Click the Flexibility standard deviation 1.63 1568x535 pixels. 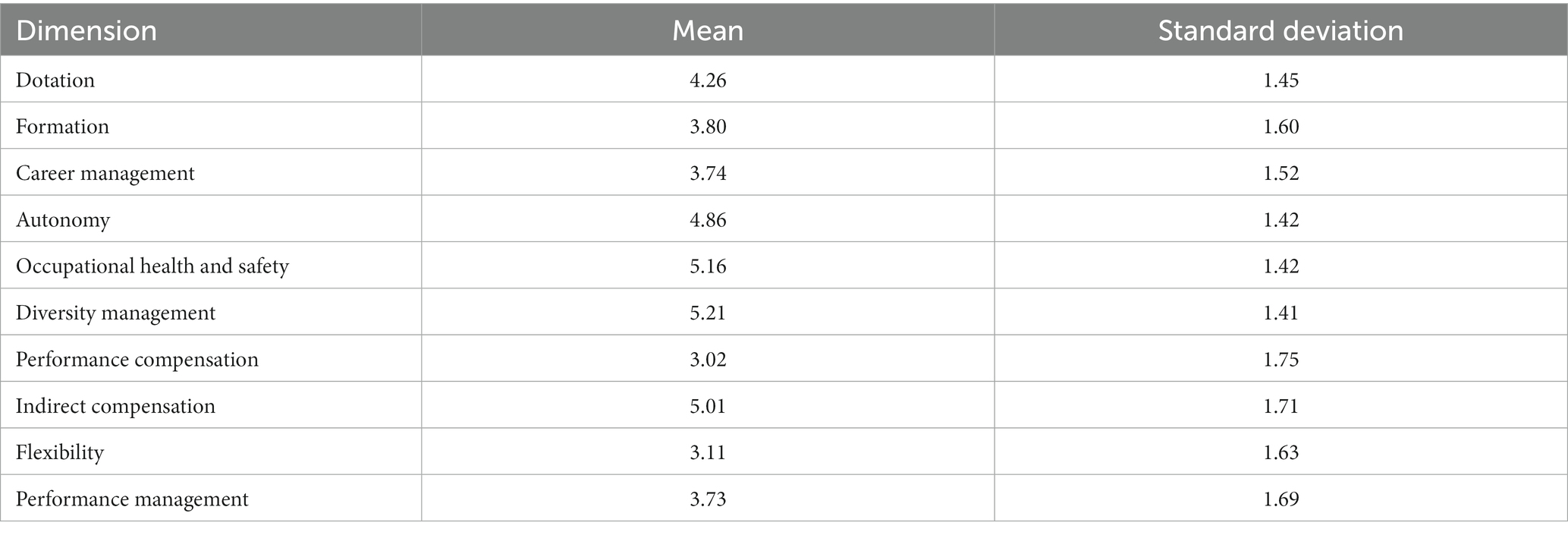point(1281,452)
